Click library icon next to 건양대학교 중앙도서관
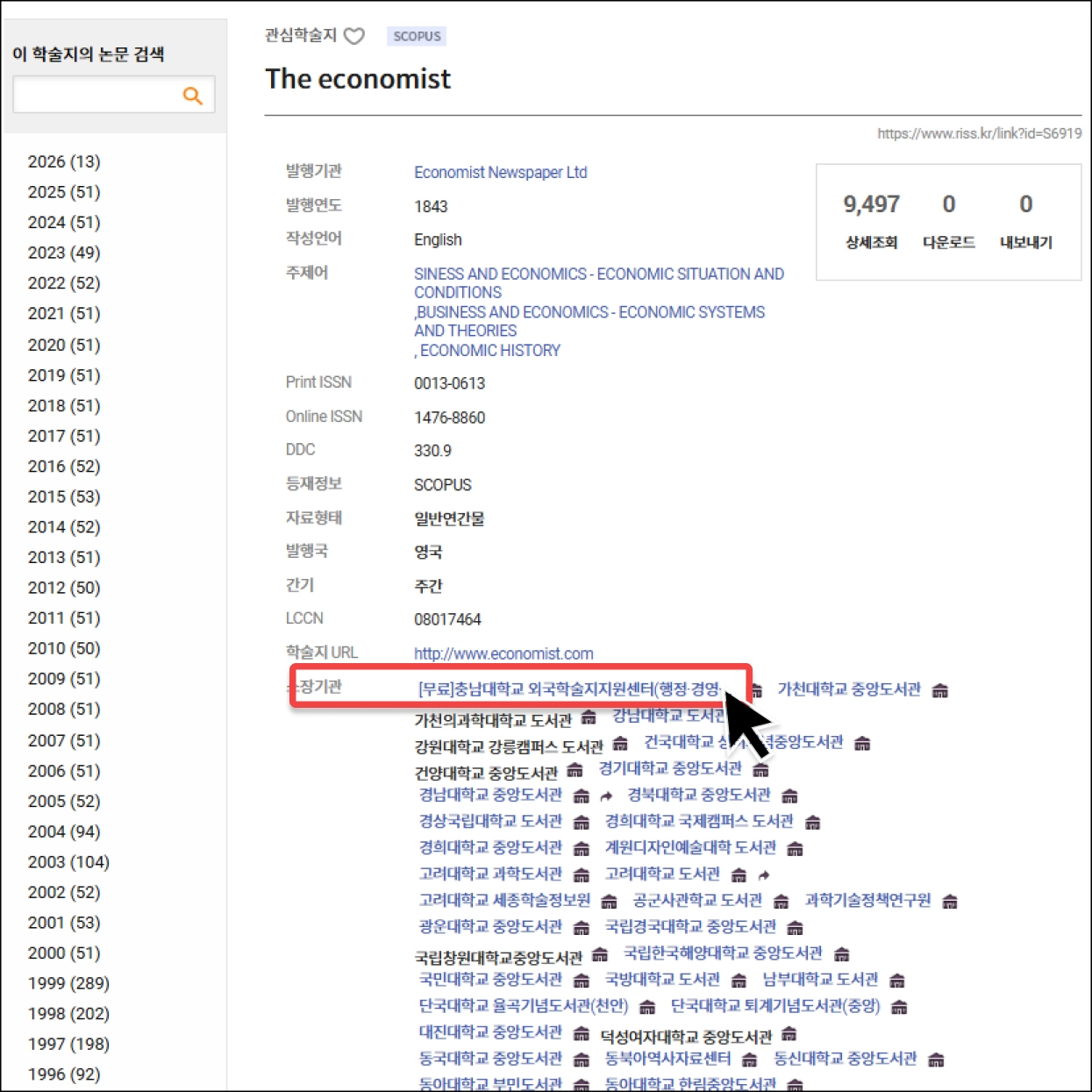 pyautogui.click(x=575, y=770)
